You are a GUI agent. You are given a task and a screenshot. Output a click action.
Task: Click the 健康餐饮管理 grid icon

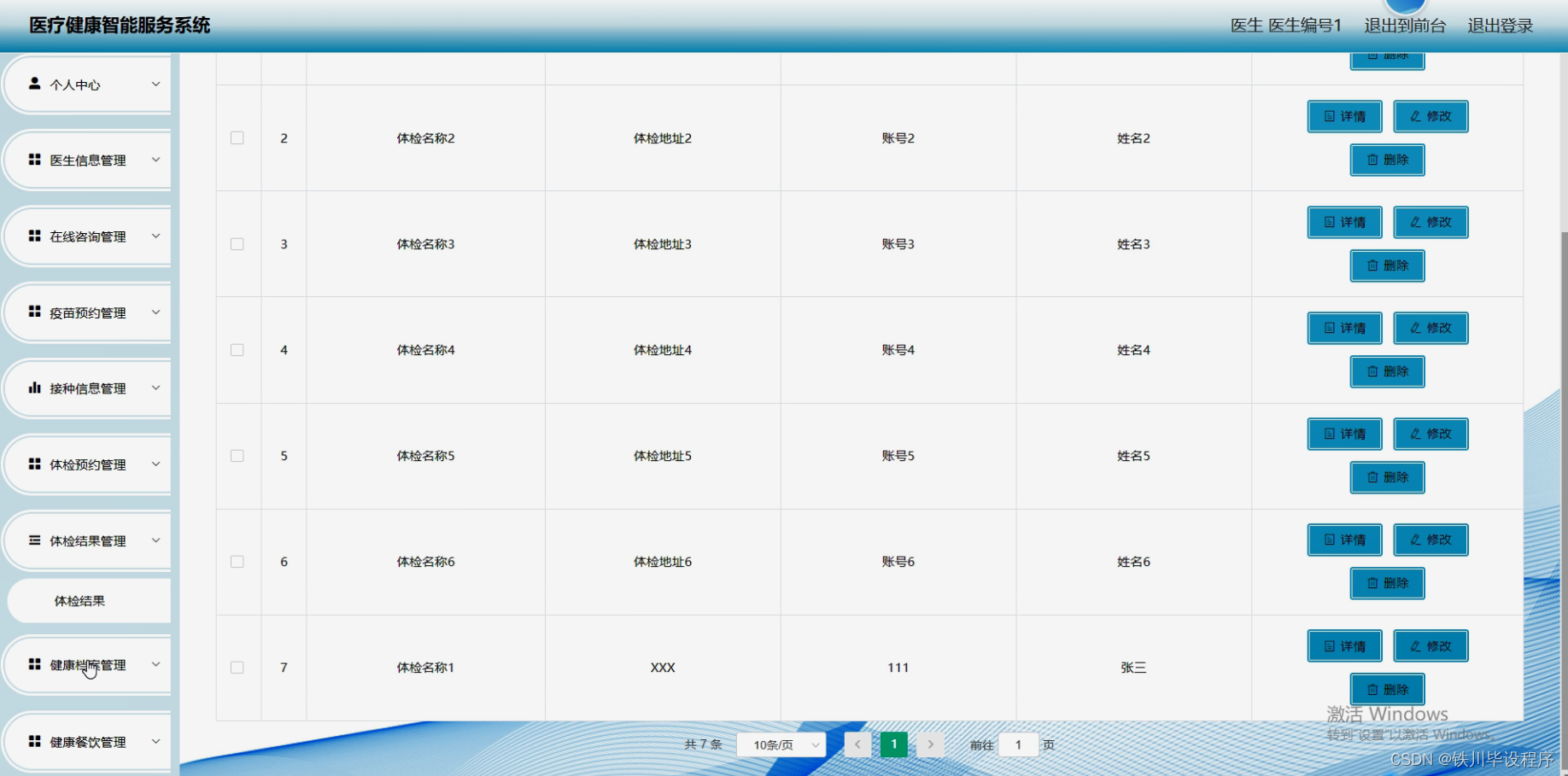click(x=34, y=741)
